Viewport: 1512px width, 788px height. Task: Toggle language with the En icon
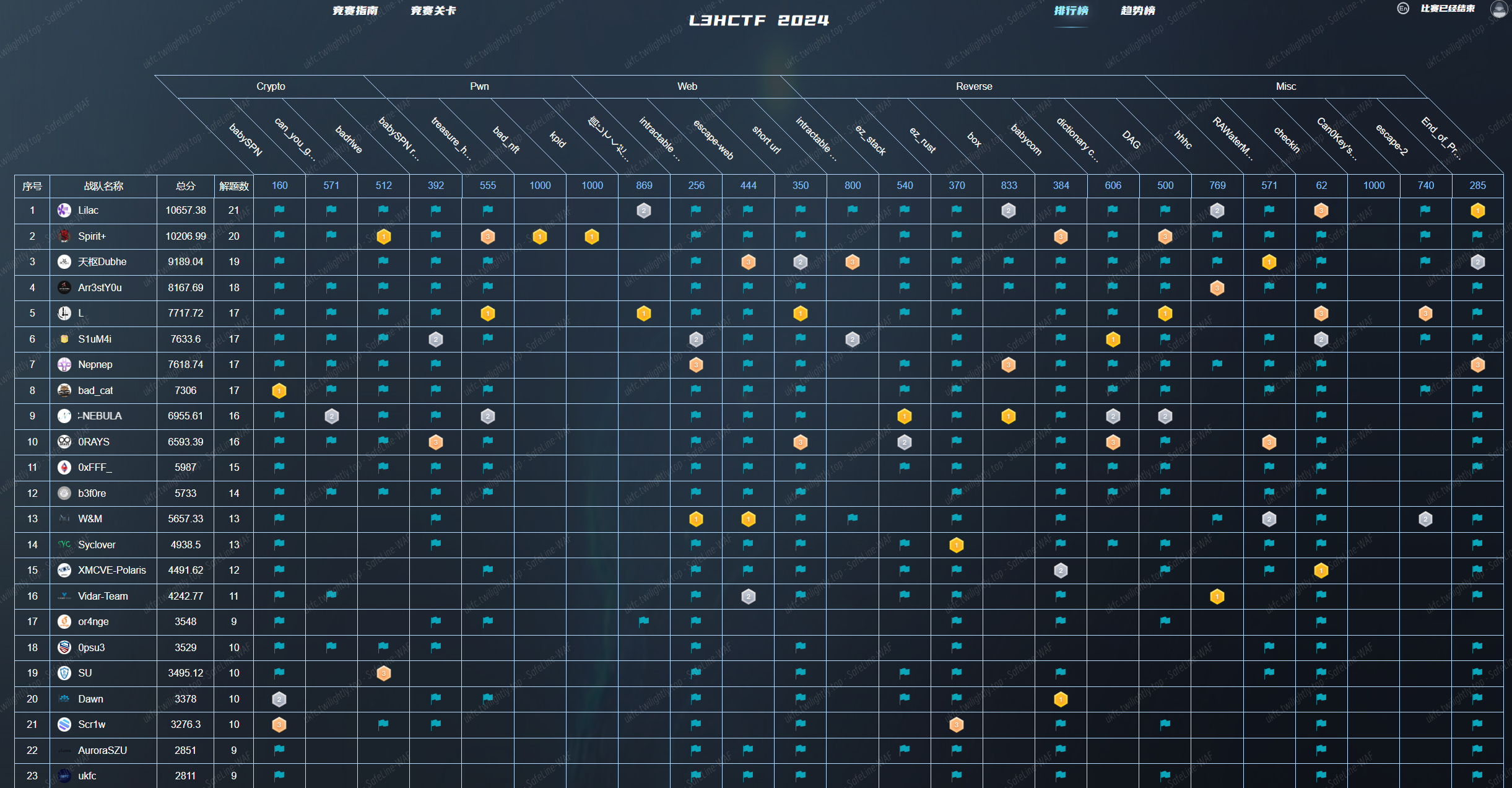1403,9
